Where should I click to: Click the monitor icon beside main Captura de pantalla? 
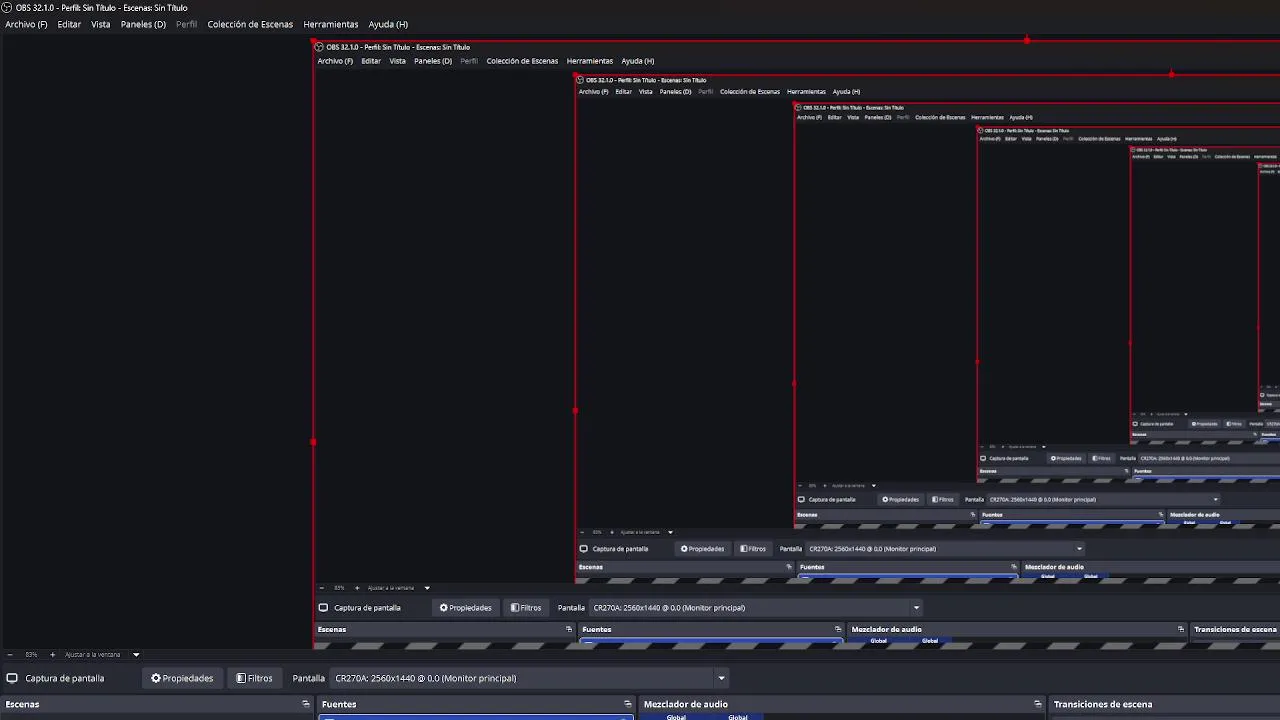(x=12, y=678)
